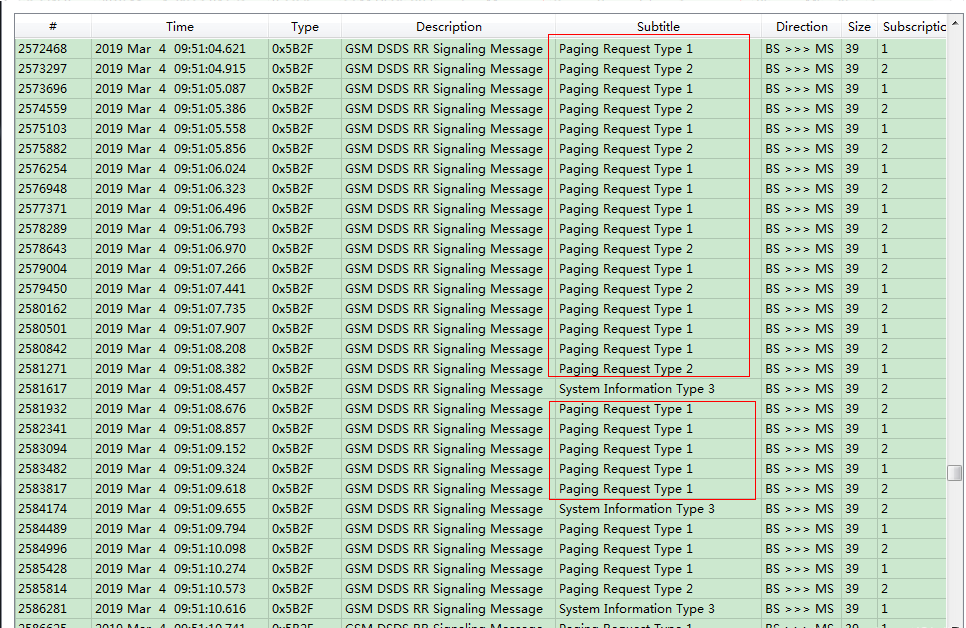Select log row number 2581932
966x628 pixels.
(480, 409)
